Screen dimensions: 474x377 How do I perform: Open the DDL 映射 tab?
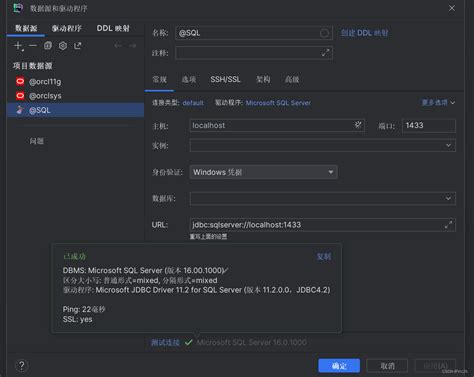coord(113,28)
